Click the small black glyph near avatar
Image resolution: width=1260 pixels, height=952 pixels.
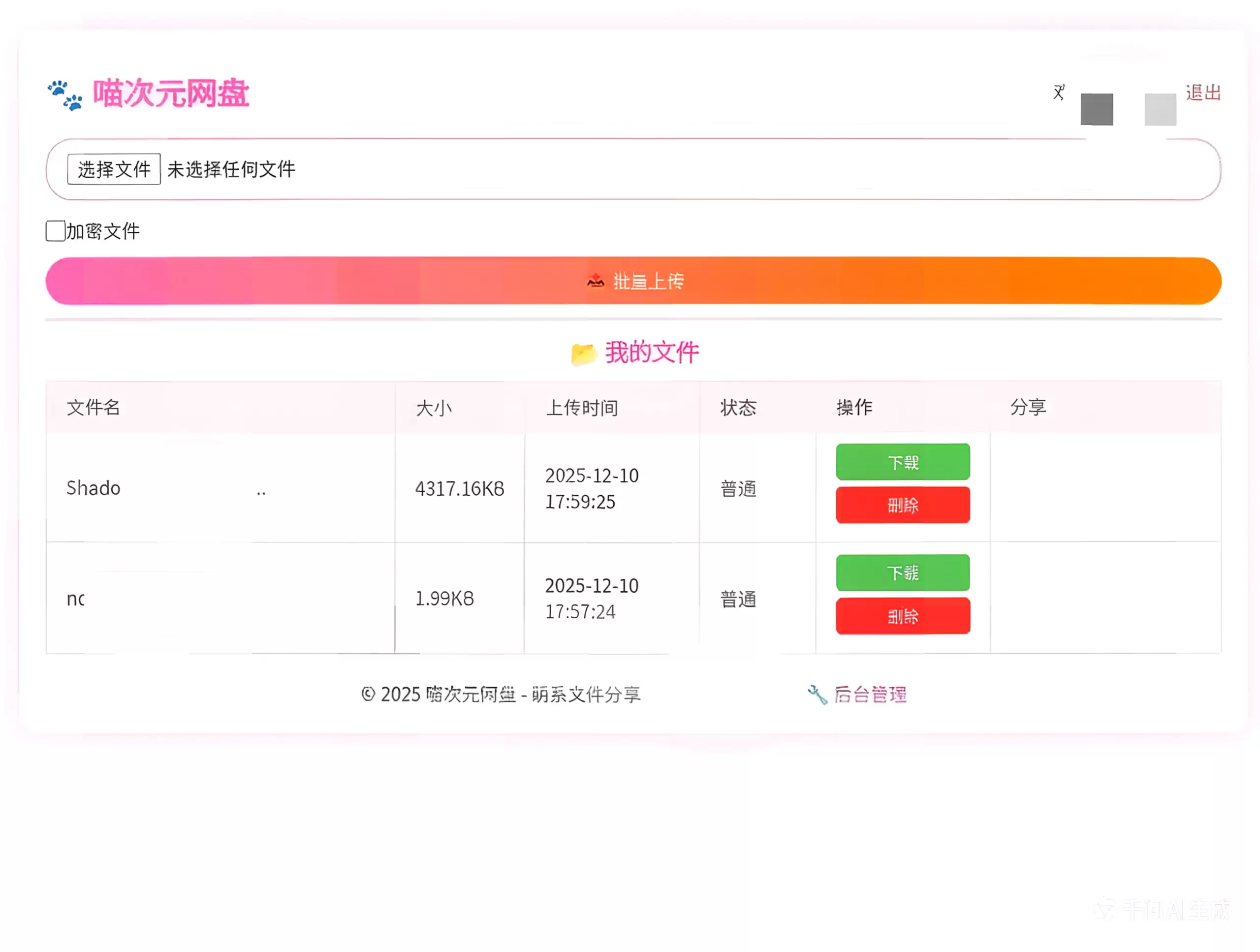tap(1059, 92)
